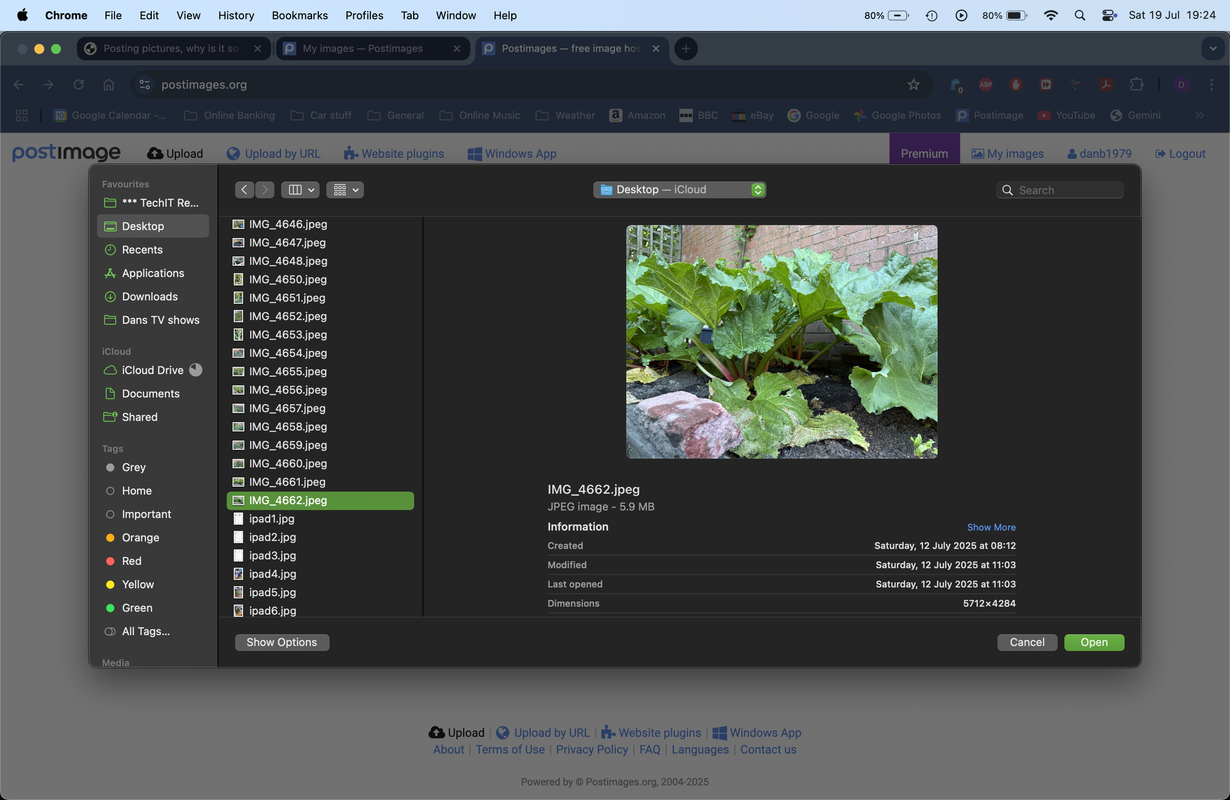Open Spotlight search in the menu bar
Viewport: 1230px width, 800px height.
pyautogui.click(x=1080, y=15)
